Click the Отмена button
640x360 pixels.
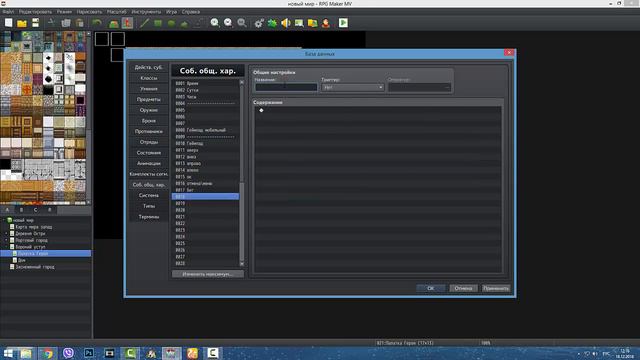(463, 288)
